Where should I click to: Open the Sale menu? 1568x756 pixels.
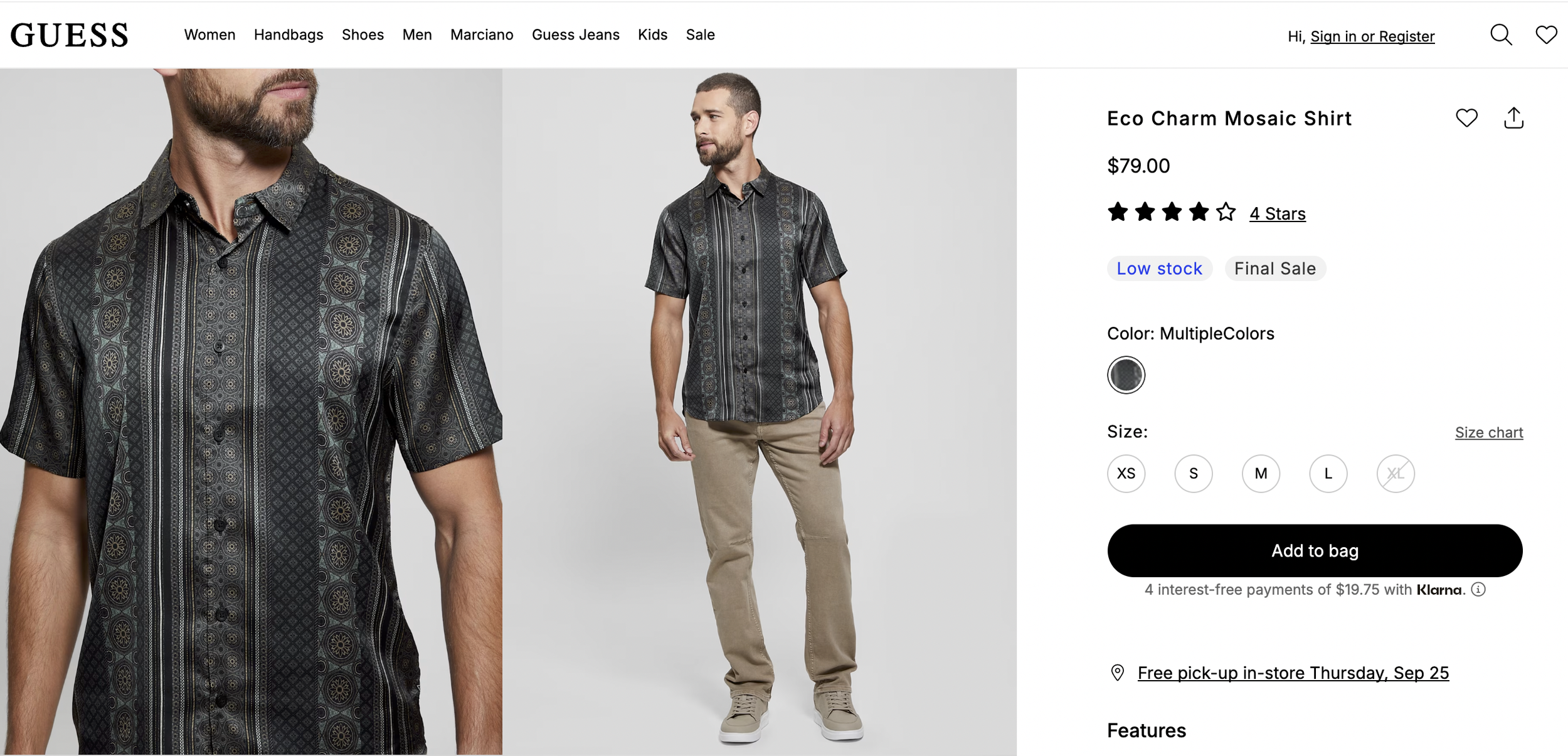pos(700,35)
